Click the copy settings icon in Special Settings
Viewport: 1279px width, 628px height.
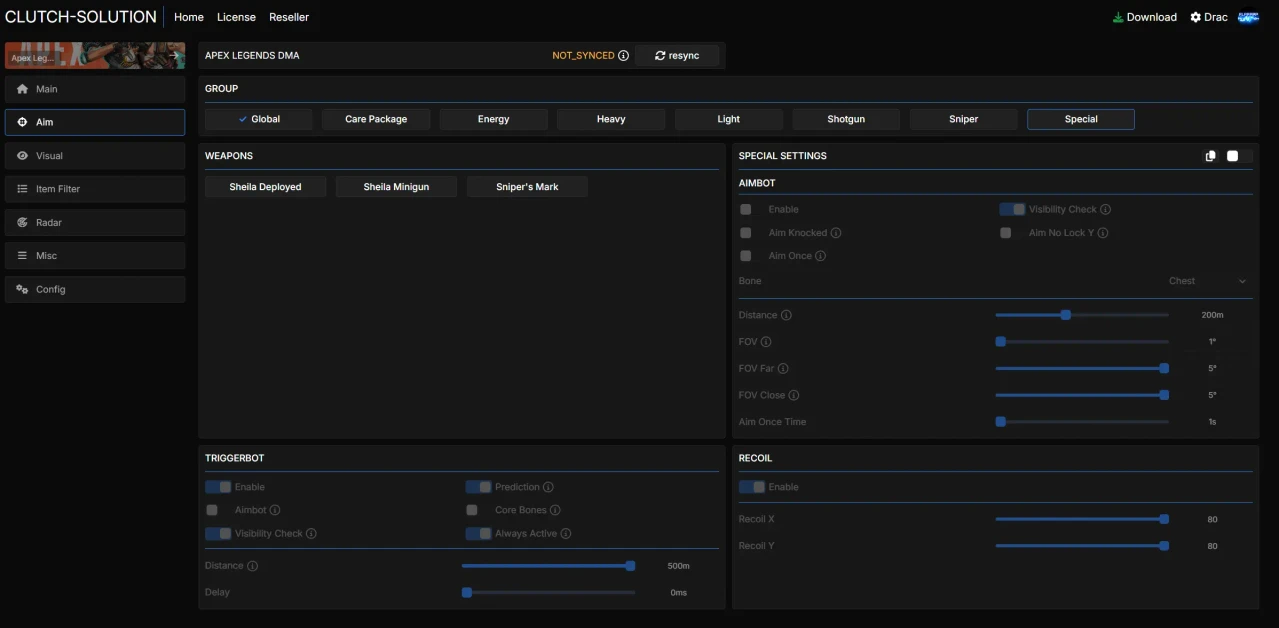[1210, 156]
